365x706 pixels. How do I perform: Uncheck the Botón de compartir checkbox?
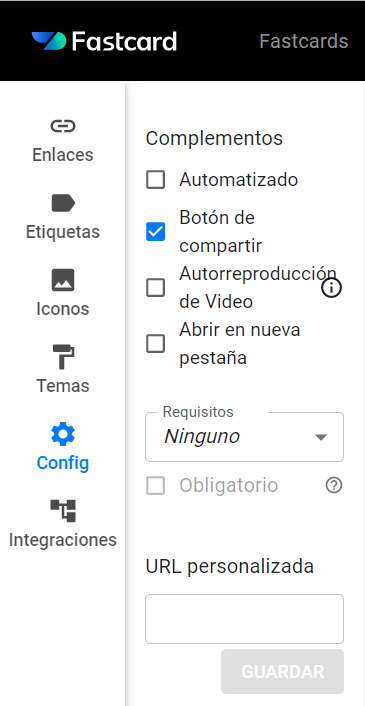click(x=156, y=232)
